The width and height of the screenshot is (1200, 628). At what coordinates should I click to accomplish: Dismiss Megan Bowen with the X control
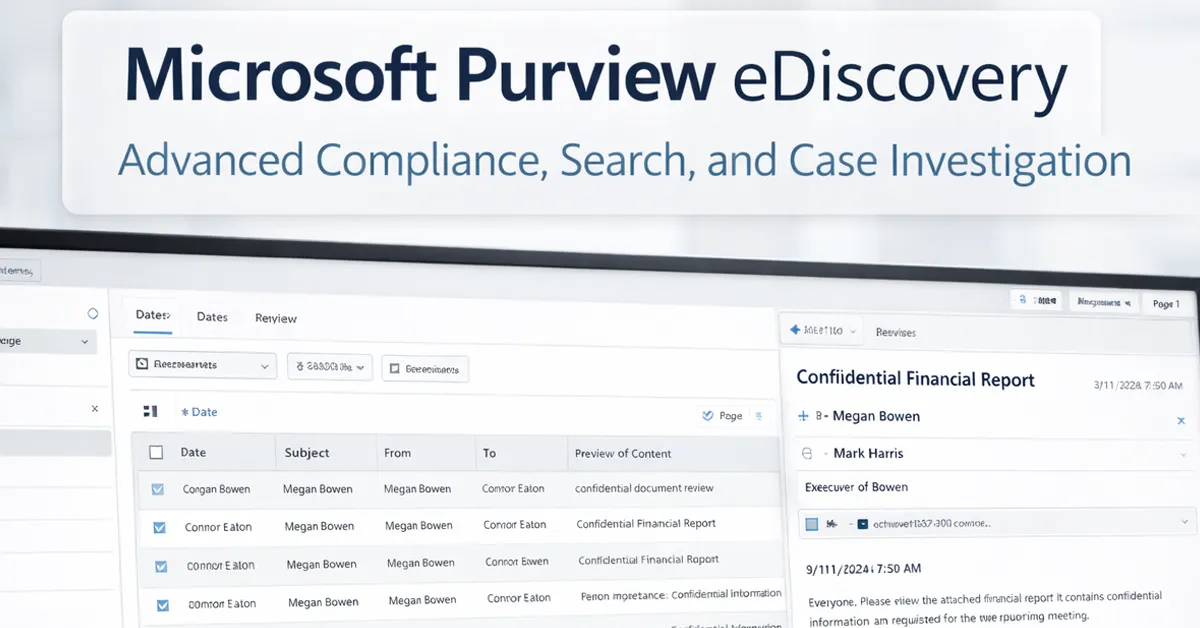pos(1181,420)
